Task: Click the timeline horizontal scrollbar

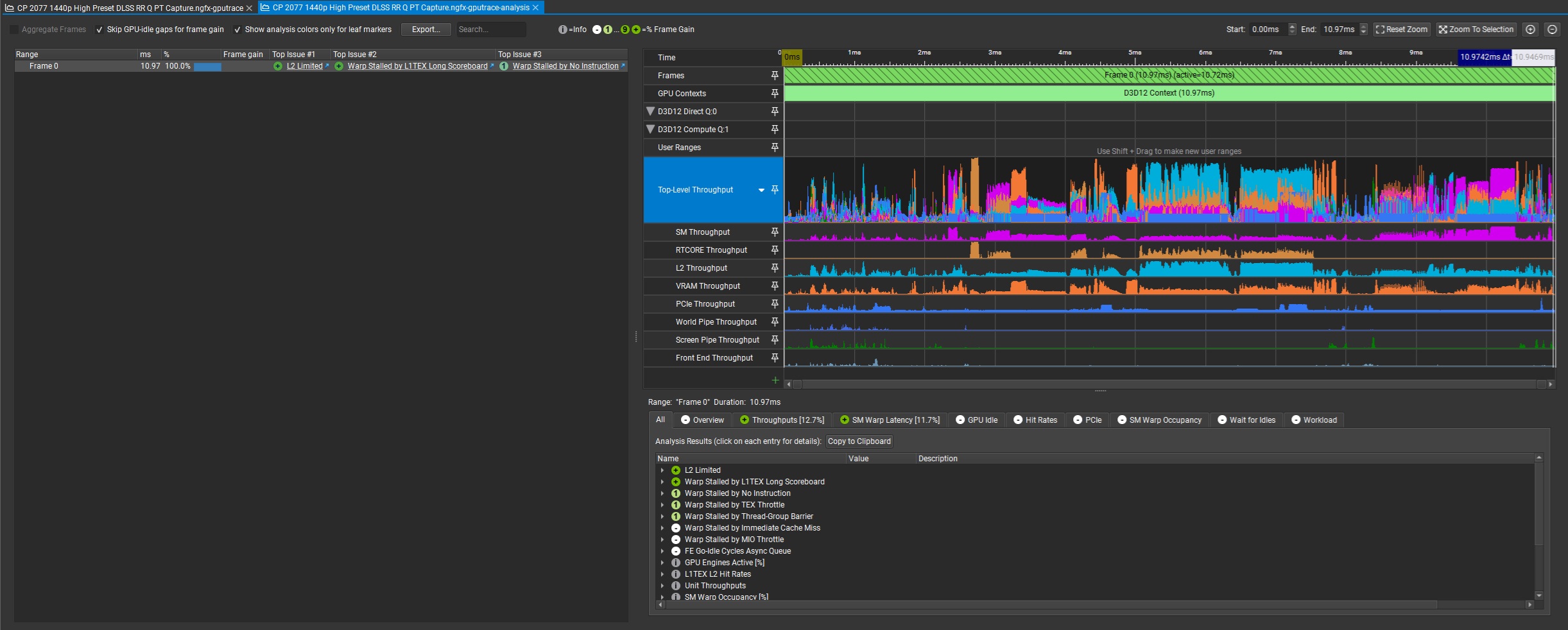Action: (x=1168, y=384)
